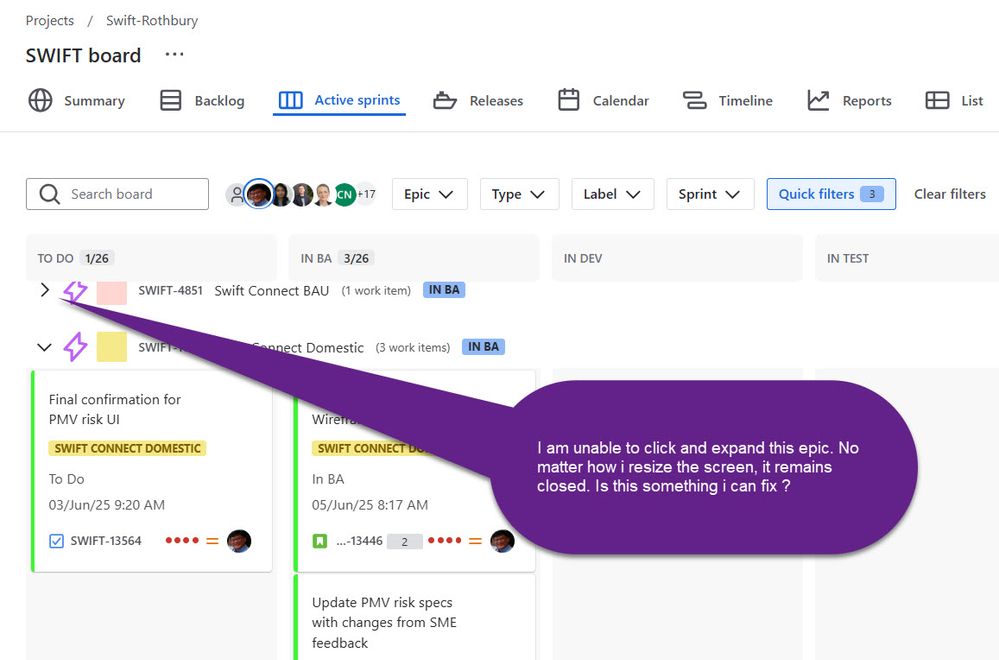
Task: Open the Releases tab
Action: pos(478,101)
